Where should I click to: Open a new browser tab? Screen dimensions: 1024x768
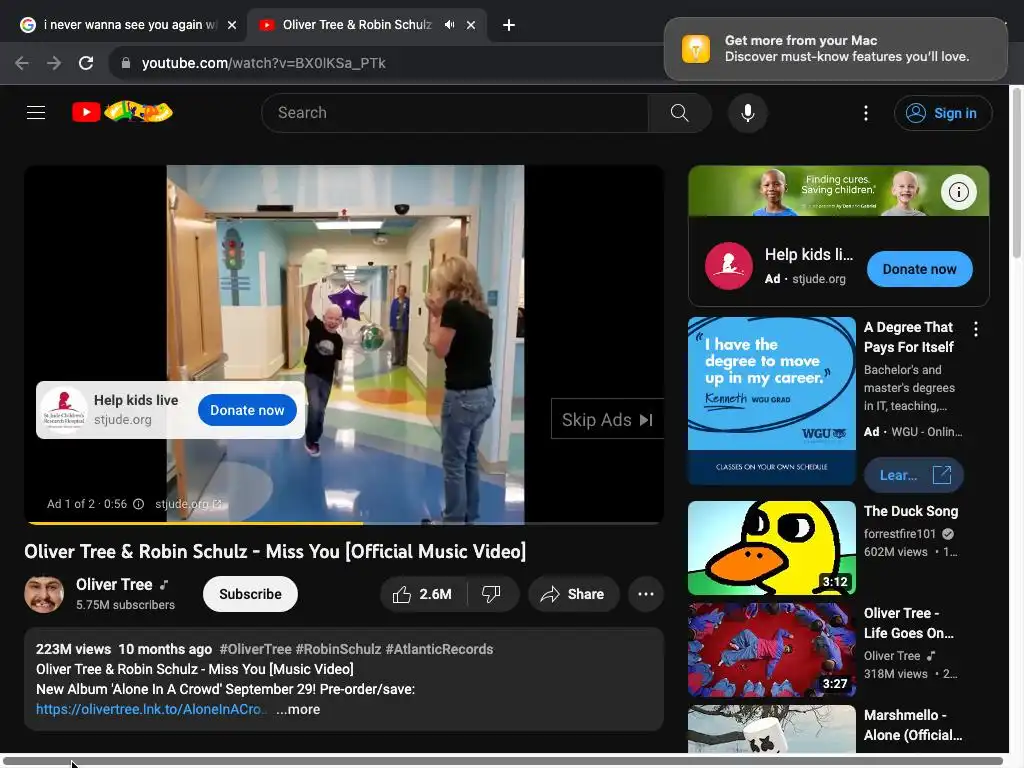509,25
